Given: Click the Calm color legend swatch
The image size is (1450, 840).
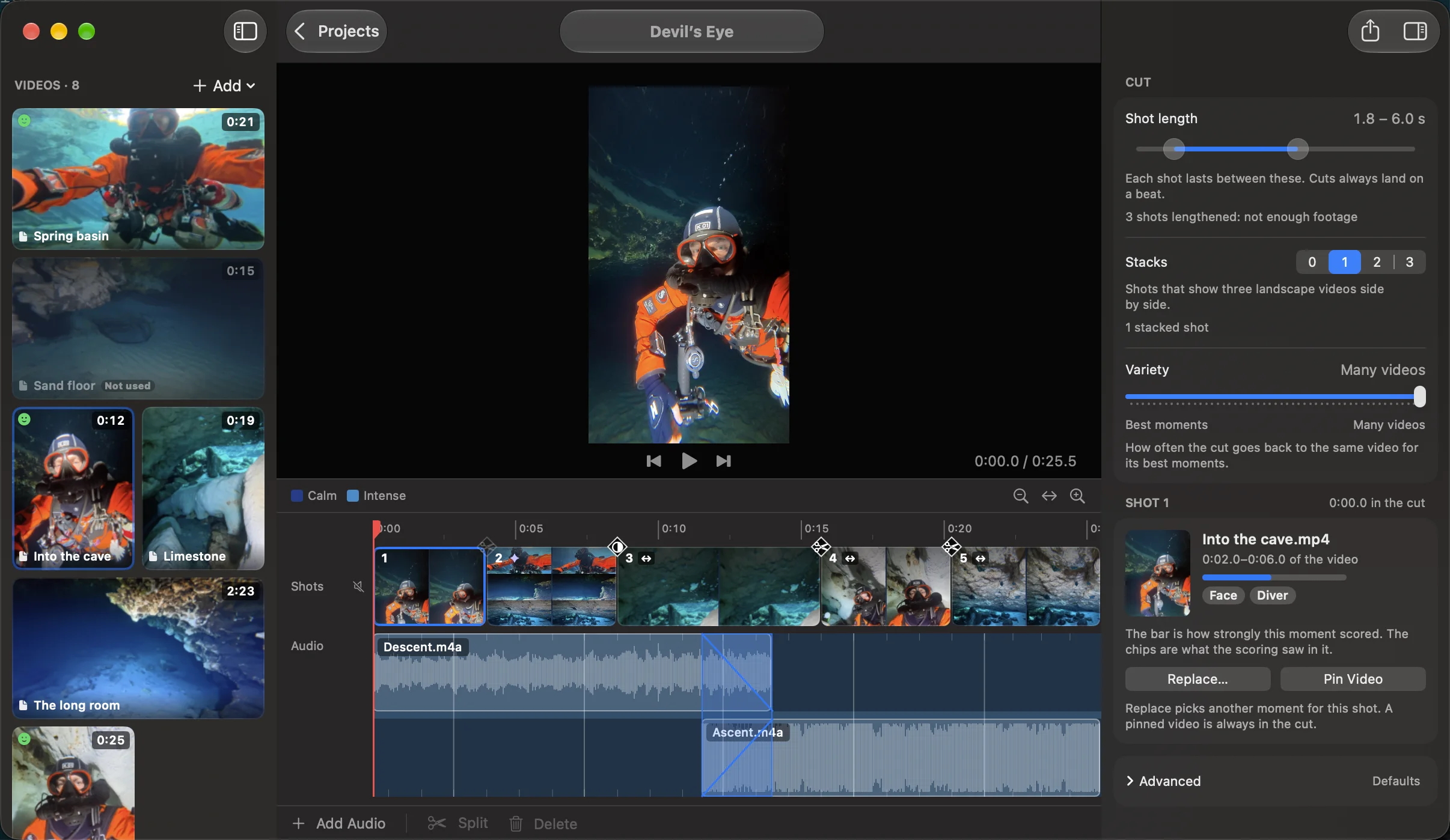Looking at the screenshot, I should click(x=297, y=496).
